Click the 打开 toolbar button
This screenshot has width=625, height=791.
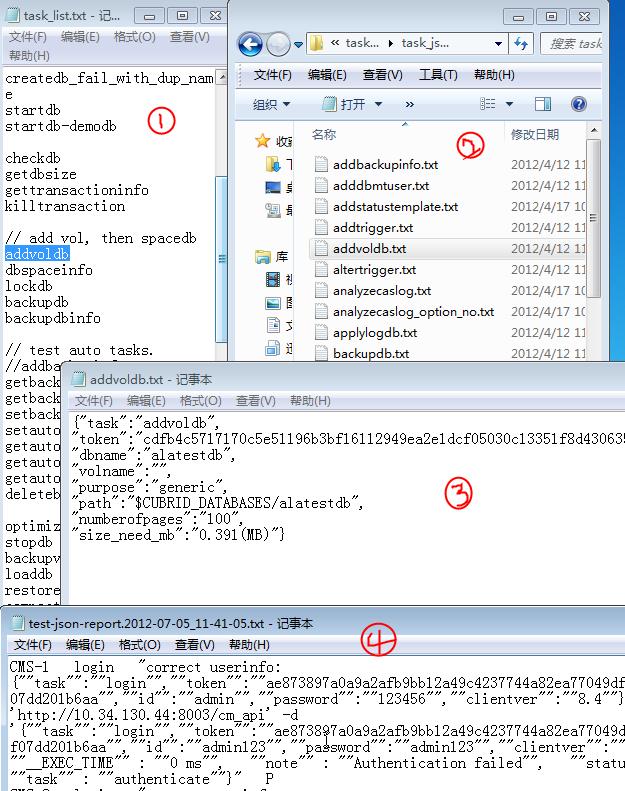pos(344,104)
